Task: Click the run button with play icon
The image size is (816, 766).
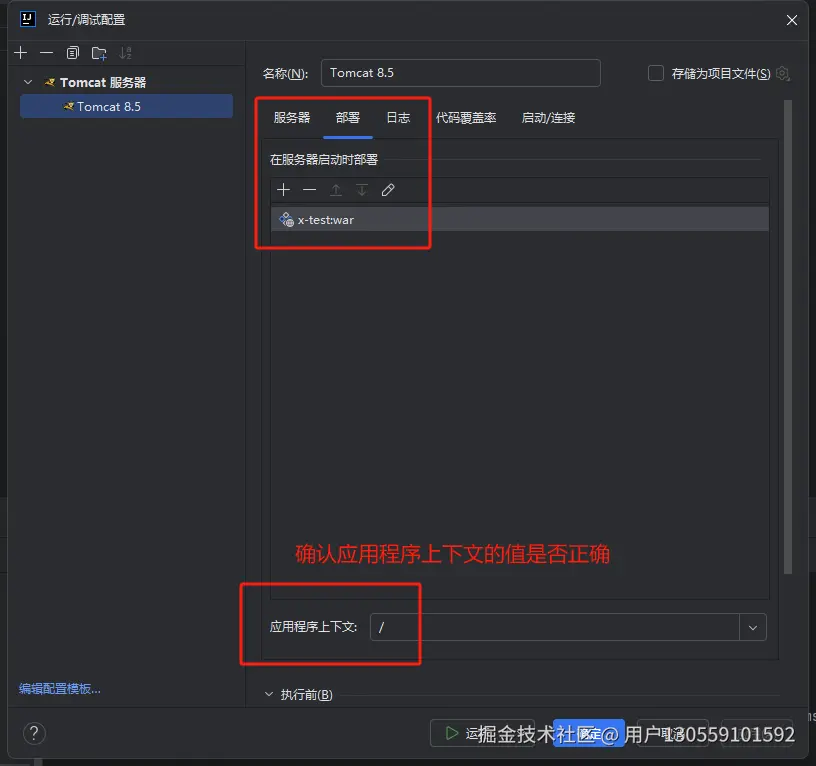Action: (x=482, y=733)
